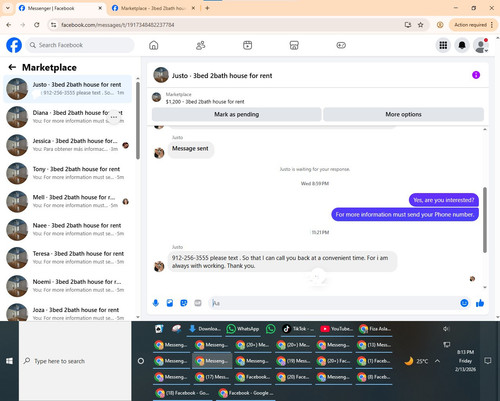This screenshot has height=401, width=500.
Task: Bookmark this page with the star
Action: [x=421, y=25]
